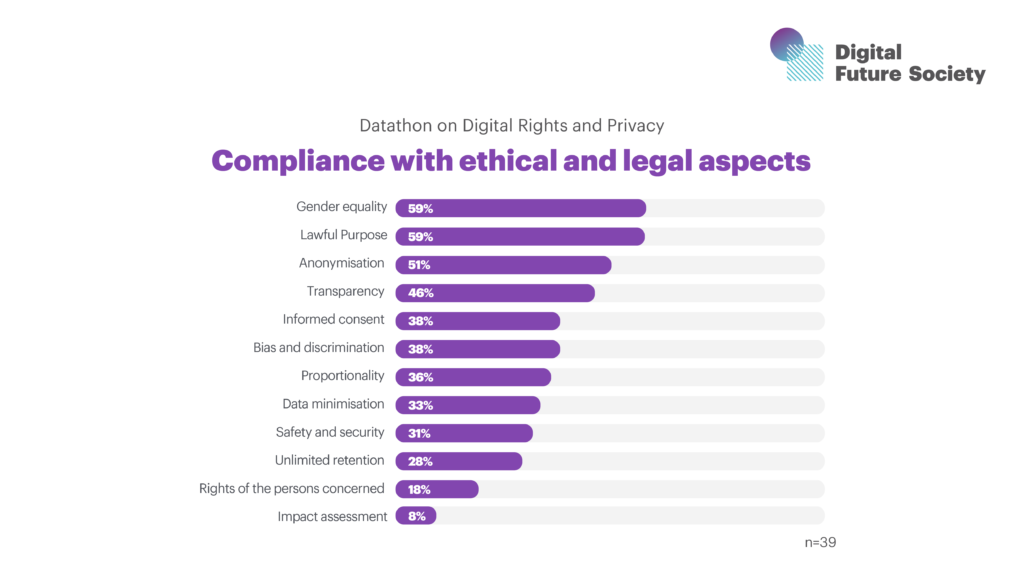Select the Rights of the persons concerned label
The height and width of the screenshot is (572, 1024).
tap(292, 488)
